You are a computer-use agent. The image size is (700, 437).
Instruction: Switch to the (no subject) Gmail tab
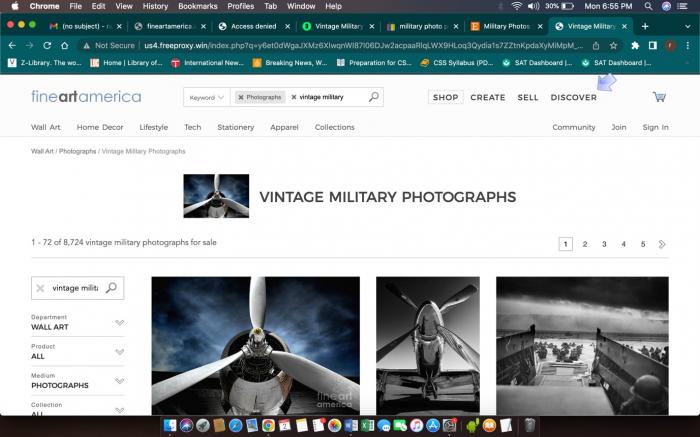click(x=85, y=26)
